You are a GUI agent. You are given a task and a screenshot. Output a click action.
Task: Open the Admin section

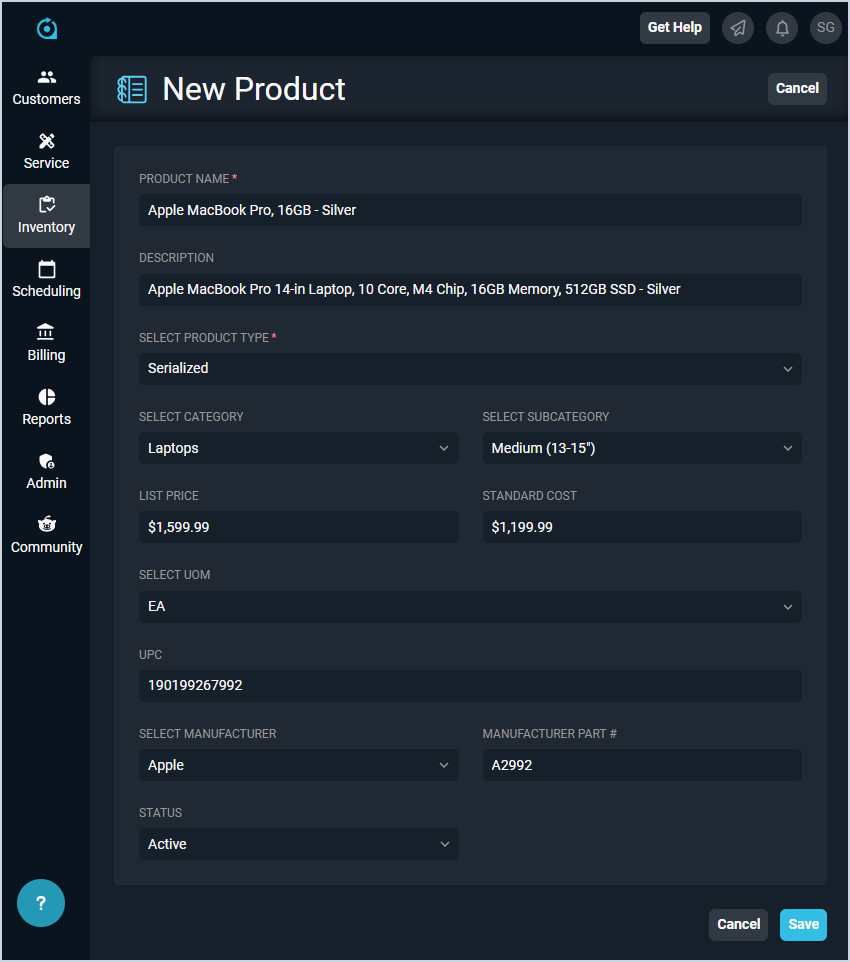click(46, 470)
